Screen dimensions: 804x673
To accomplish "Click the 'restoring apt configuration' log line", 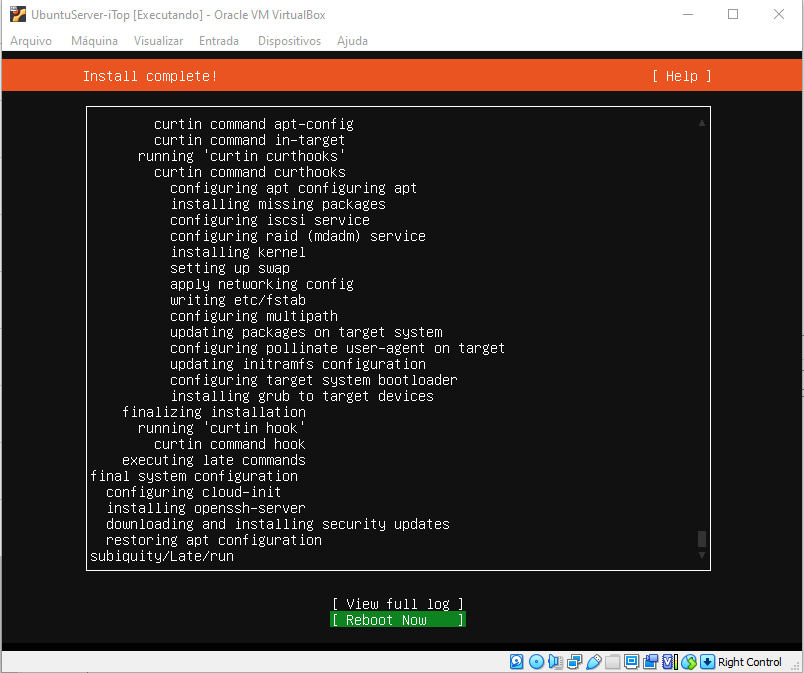I will [x=214, y=540].
